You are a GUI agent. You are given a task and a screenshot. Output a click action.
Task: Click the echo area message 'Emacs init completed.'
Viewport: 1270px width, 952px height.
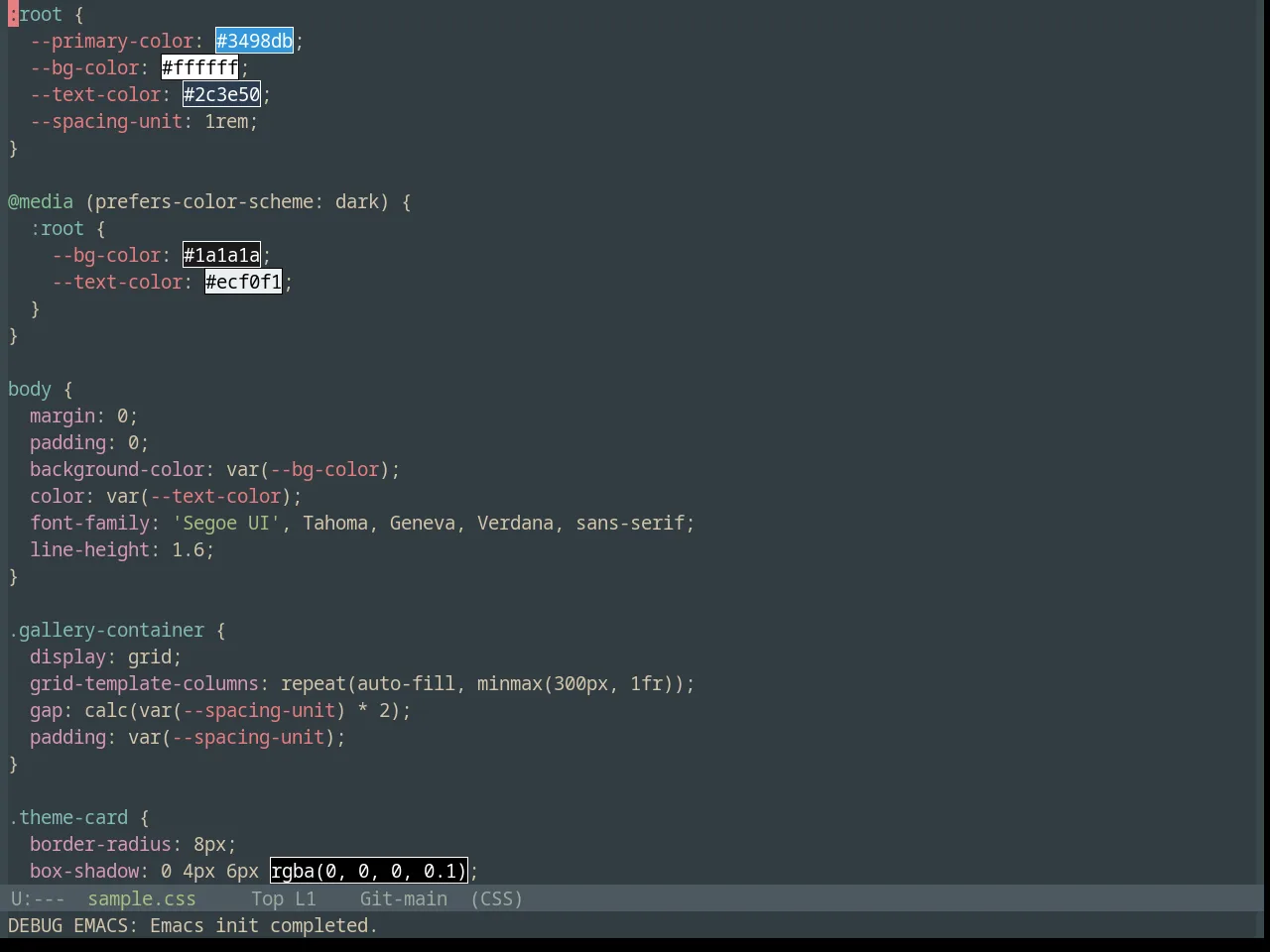click(x=264, y=925)
